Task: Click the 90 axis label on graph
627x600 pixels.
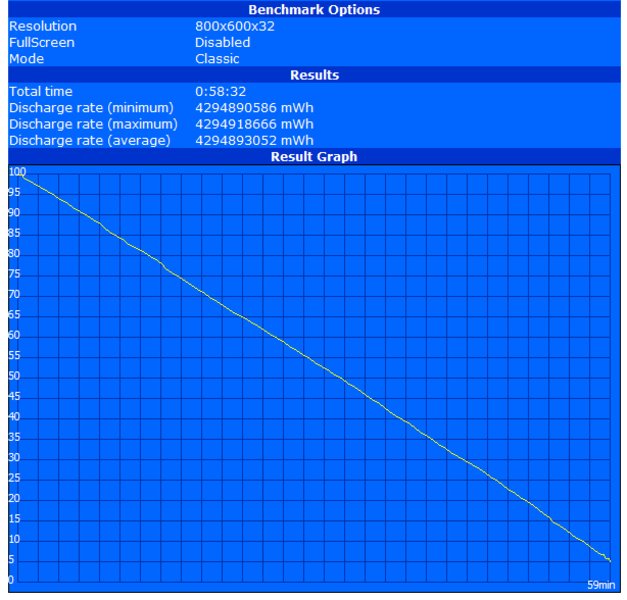Action: (14, 213)
